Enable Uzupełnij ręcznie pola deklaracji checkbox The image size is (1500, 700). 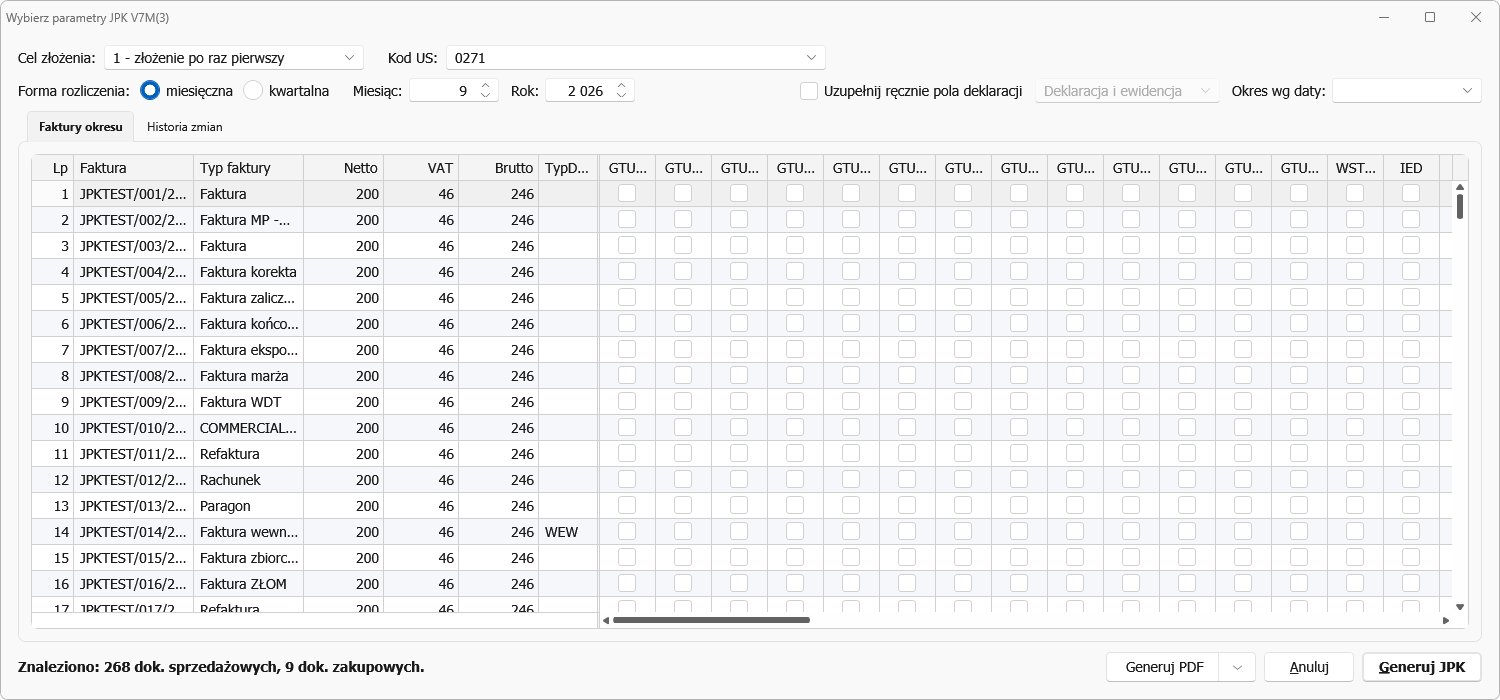(x=810, y=91)
